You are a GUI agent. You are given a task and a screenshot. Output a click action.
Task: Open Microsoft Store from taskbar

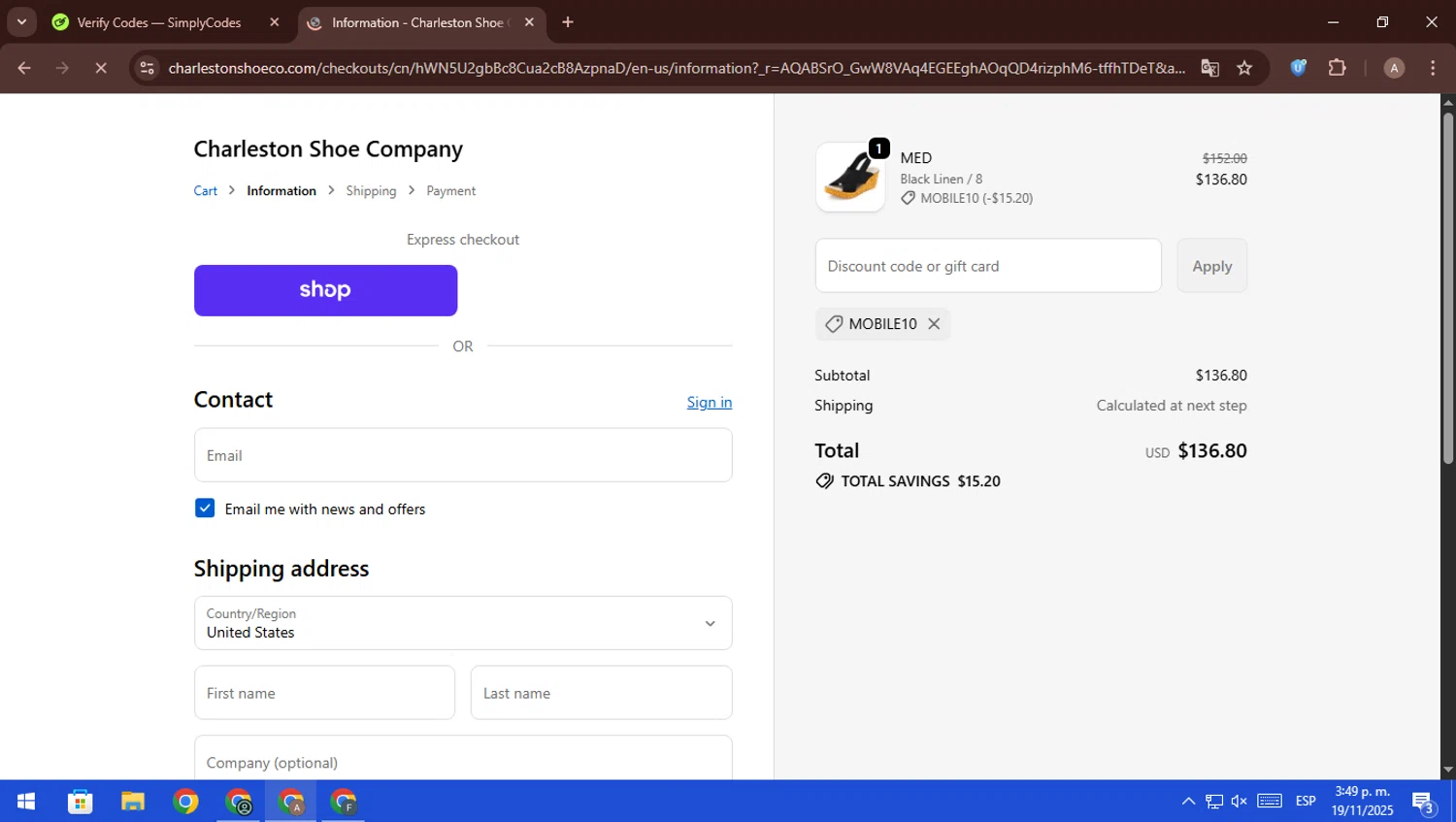click(x=80, y=802)
